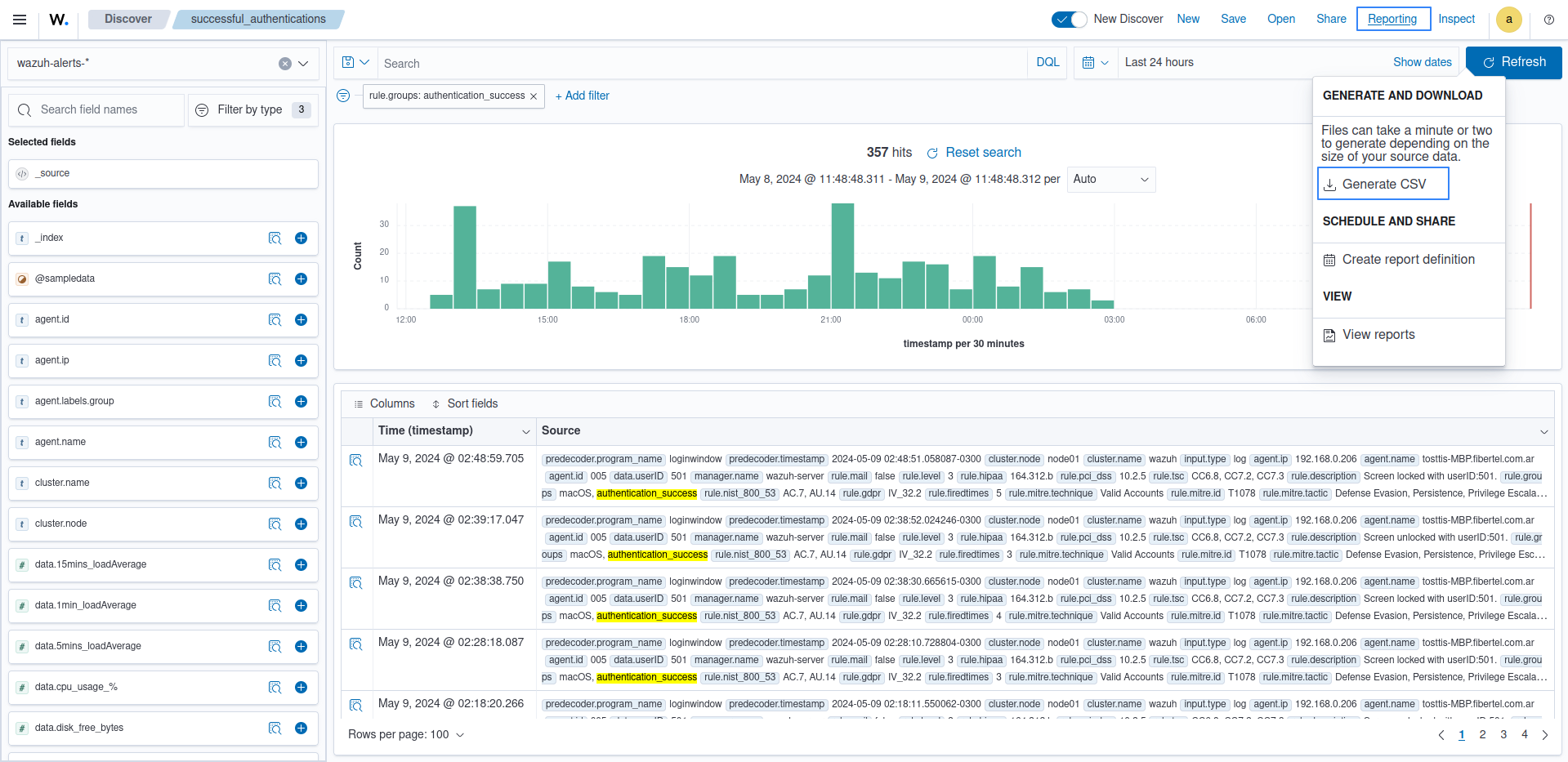Clear the wazuh-alerts index pattern selection
Image resolution: width=1568 pixels, height=762 pixels.
click(x=284, y=64)
